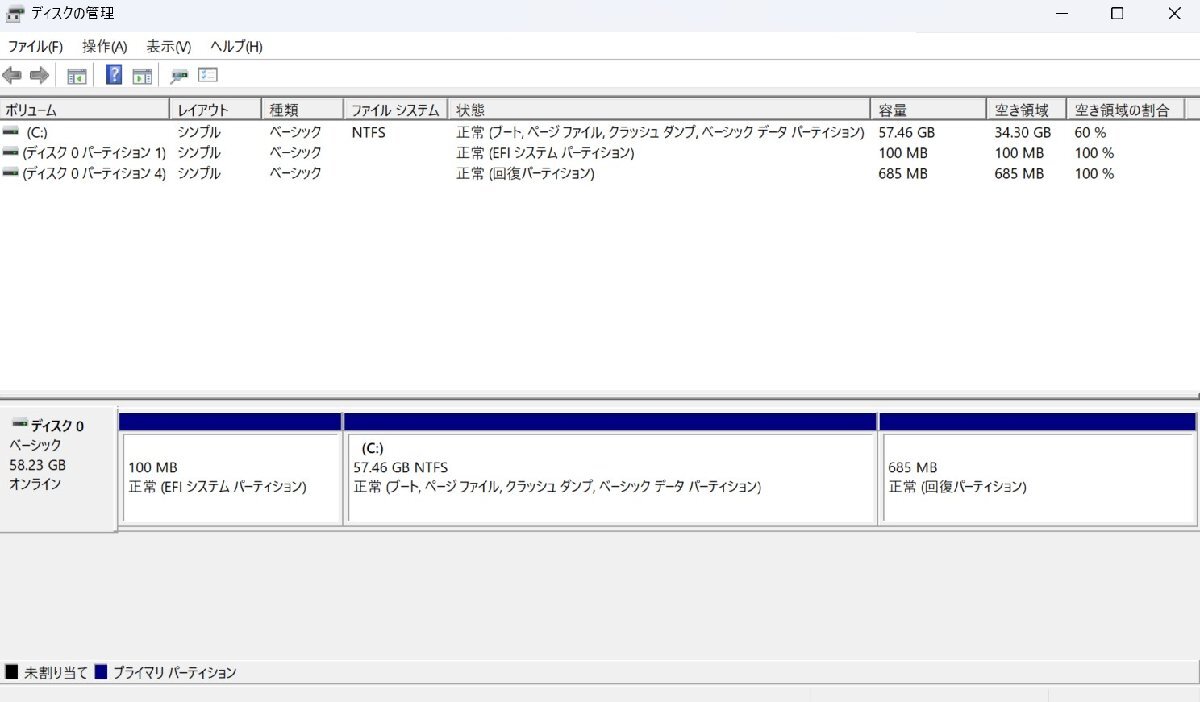Click the Back navigation arrow icon
1200x702 pixels.
(12, 75)
